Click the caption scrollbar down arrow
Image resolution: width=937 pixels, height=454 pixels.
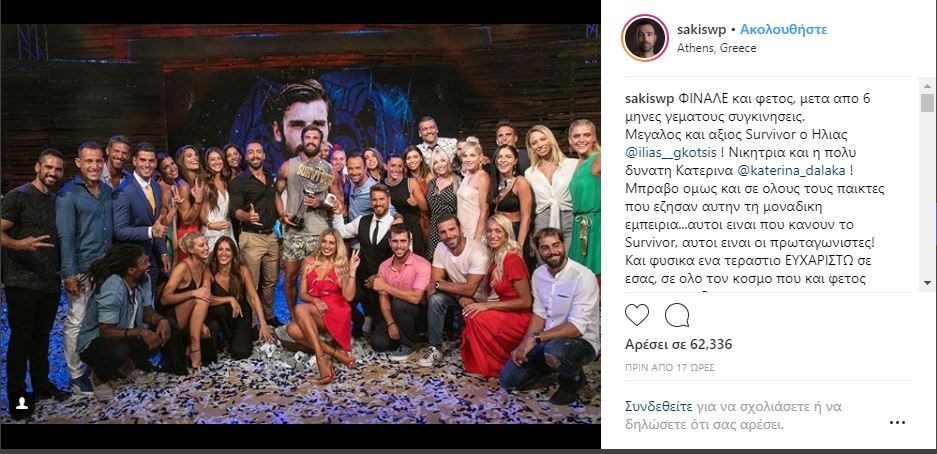click(x=927, y=283)
